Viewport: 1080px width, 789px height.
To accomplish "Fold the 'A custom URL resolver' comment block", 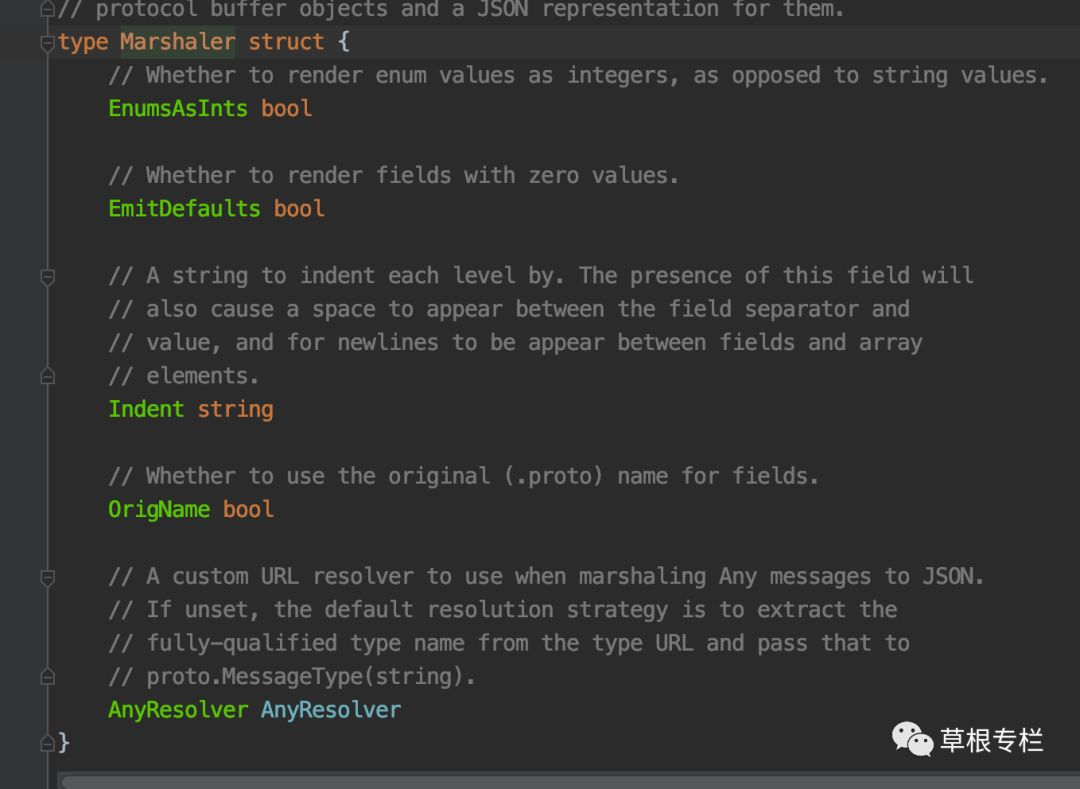I will (x=48, y=577).
